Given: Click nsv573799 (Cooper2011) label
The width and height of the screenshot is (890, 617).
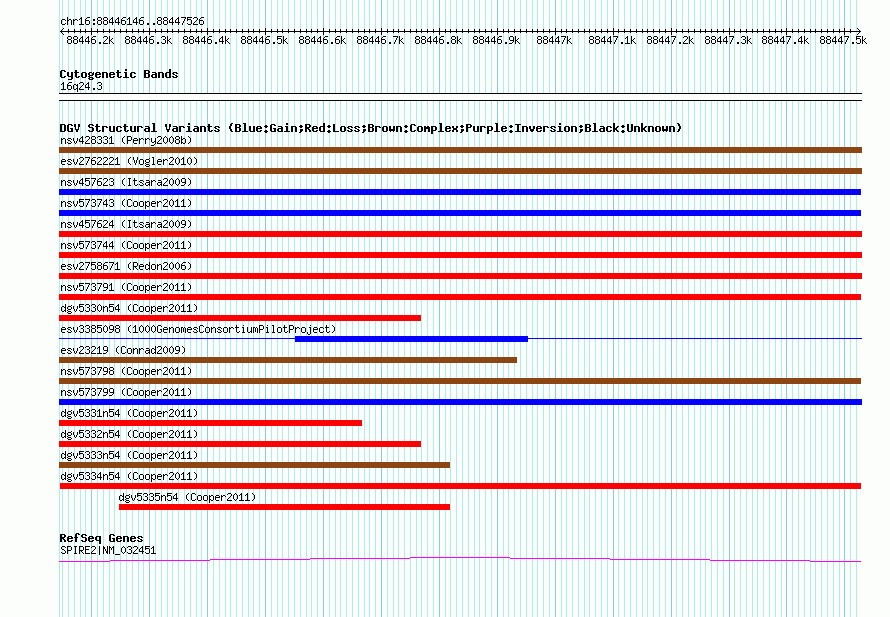Looking at the screenshot, I should 126,392.
